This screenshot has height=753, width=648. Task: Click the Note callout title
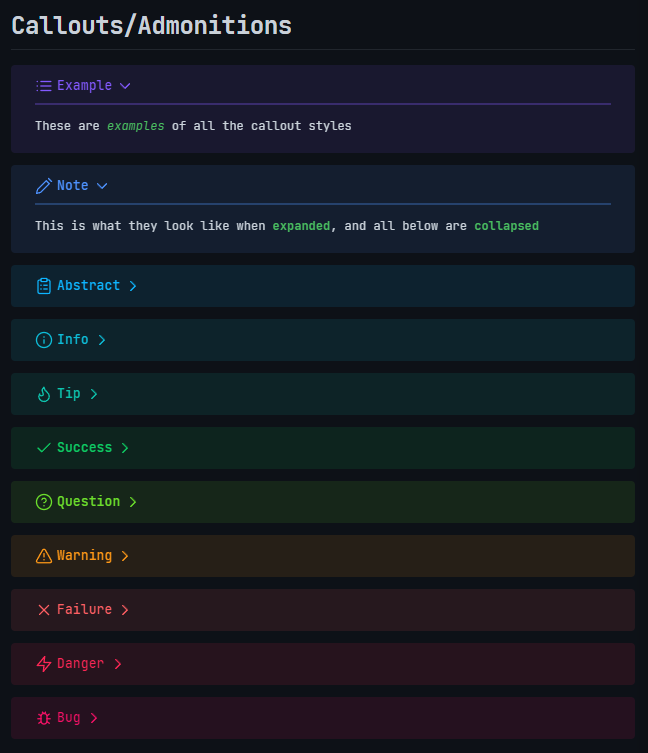(x=73, y=186)
